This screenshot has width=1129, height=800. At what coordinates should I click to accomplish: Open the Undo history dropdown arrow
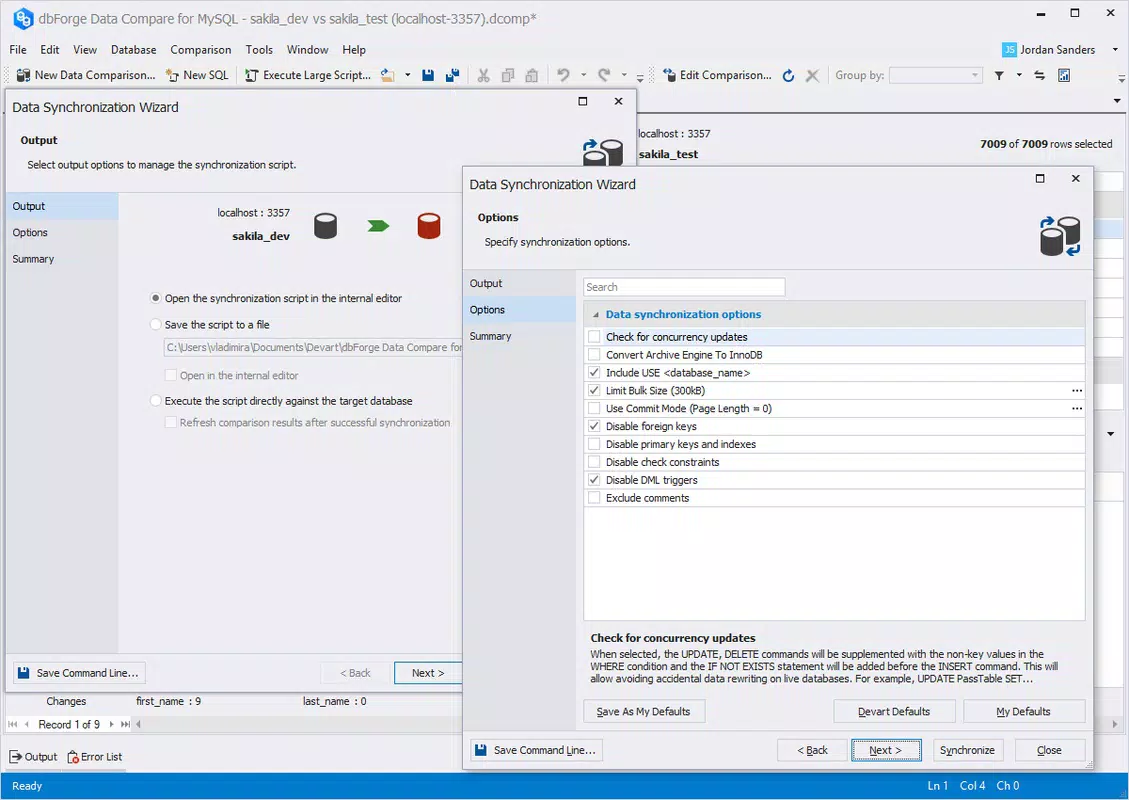[x=583, y=75]
